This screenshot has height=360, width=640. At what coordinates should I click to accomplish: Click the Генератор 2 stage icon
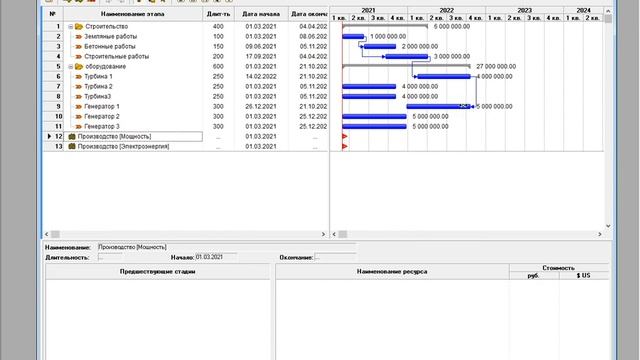(x=78, y=116)
